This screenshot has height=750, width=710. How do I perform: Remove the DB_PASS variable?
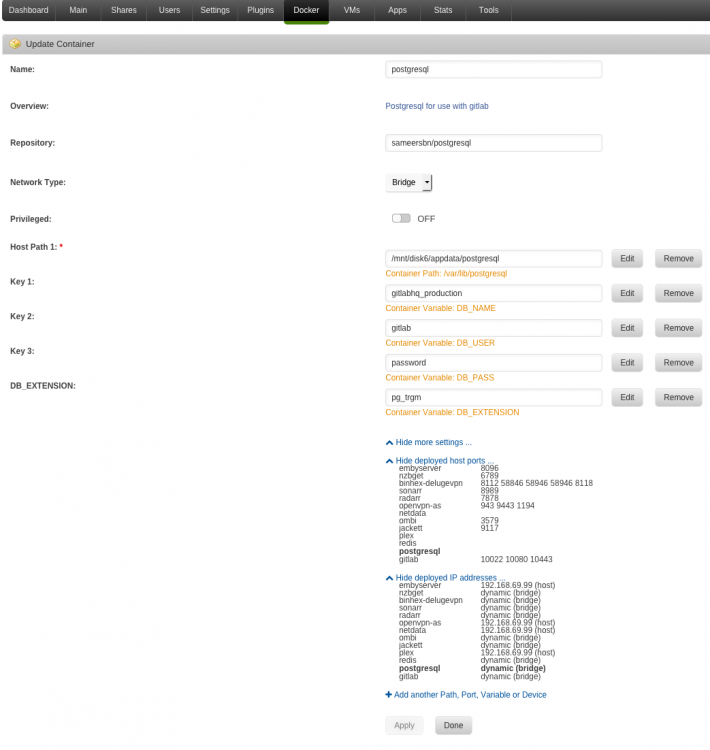(678, 363)
